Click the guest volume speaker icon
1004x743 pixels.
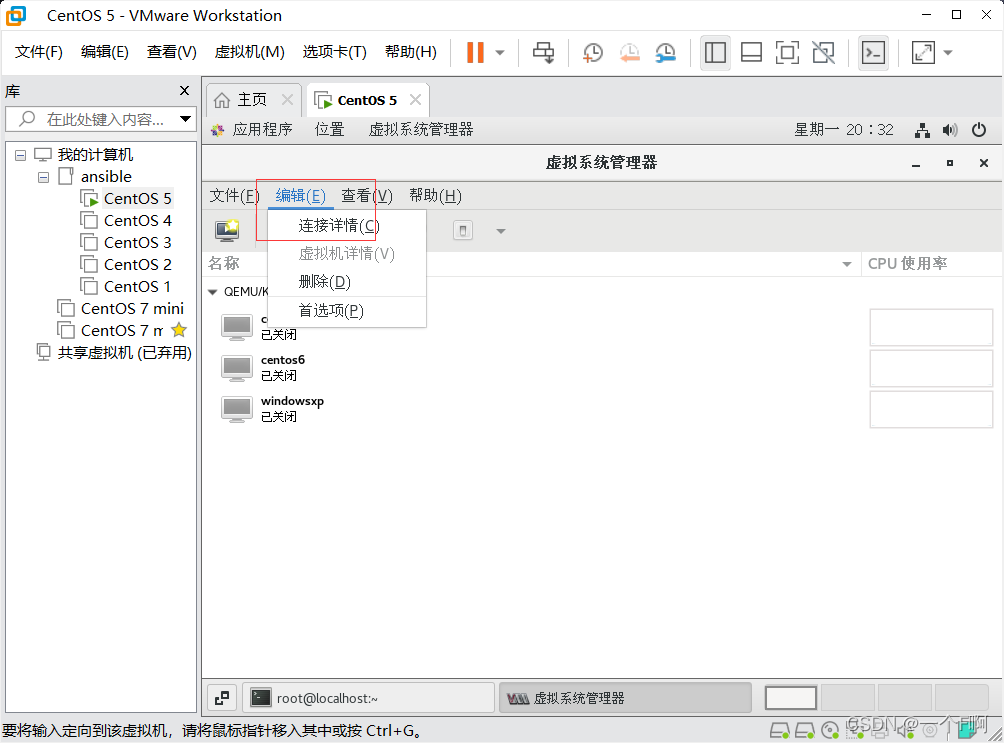950,131
